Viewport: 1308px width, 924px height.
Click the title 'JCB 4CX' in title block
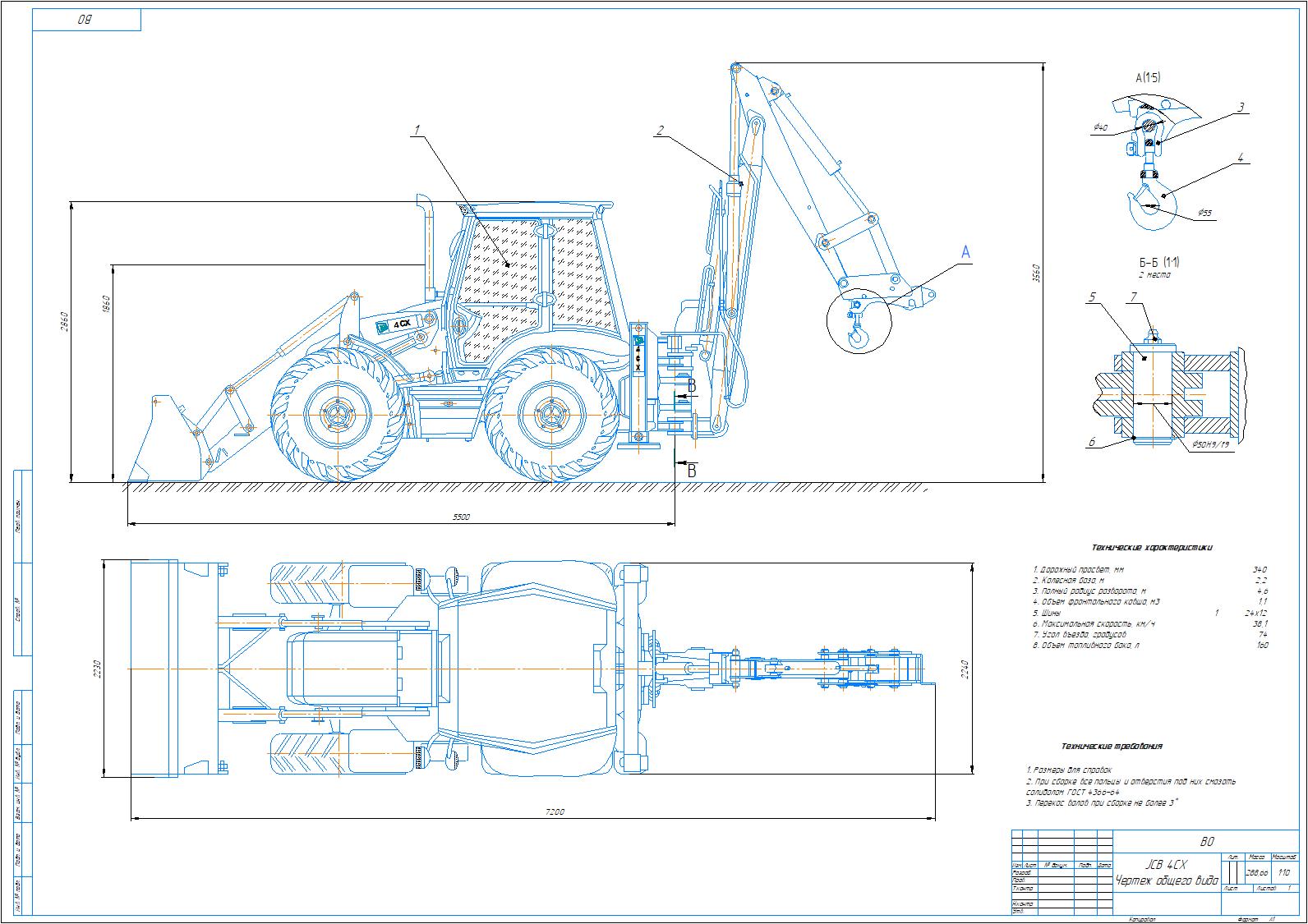[x=1166, y=866]
